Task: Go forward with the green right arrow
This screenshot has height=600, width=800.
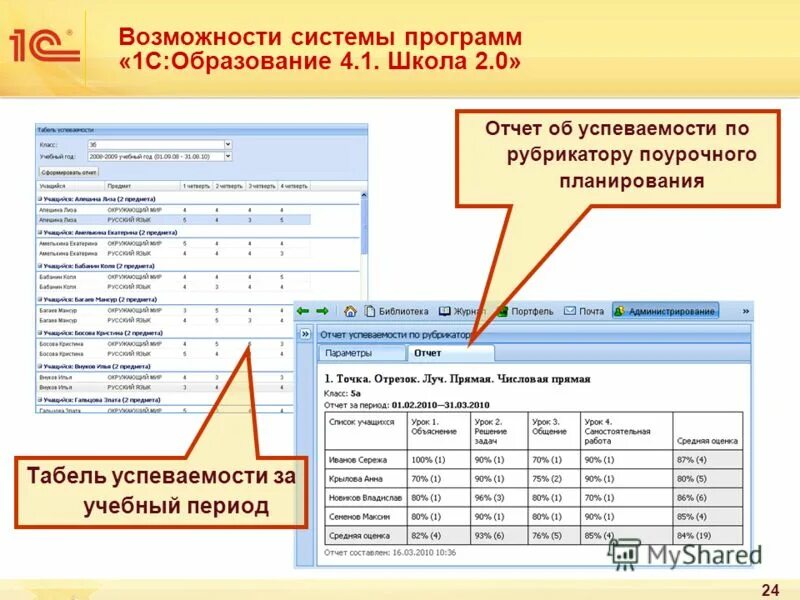Action: pyautogui.click(x=322, y=311)
